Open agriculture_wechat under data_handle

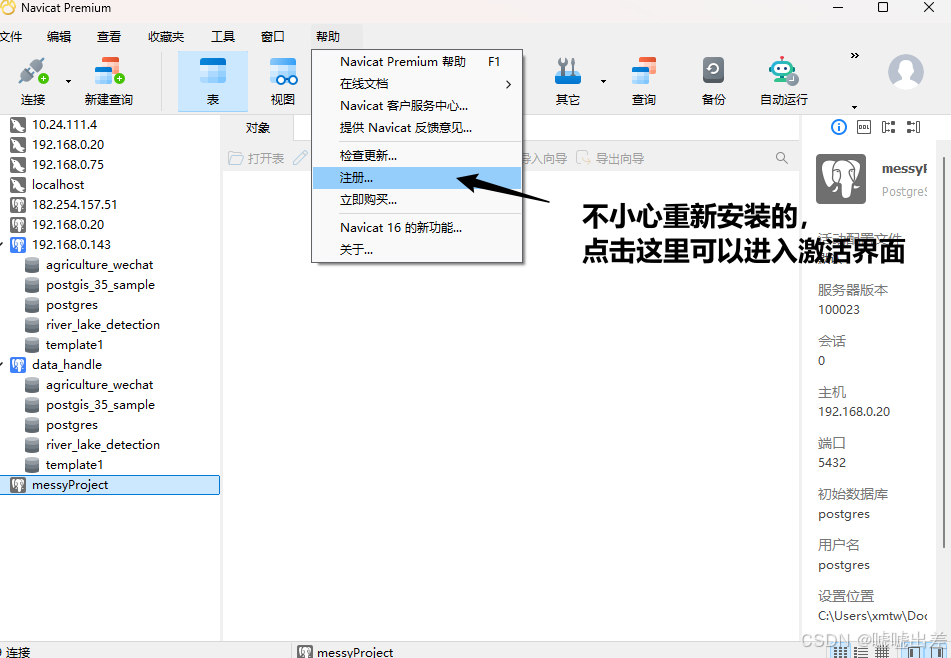[x=99, y=385]
